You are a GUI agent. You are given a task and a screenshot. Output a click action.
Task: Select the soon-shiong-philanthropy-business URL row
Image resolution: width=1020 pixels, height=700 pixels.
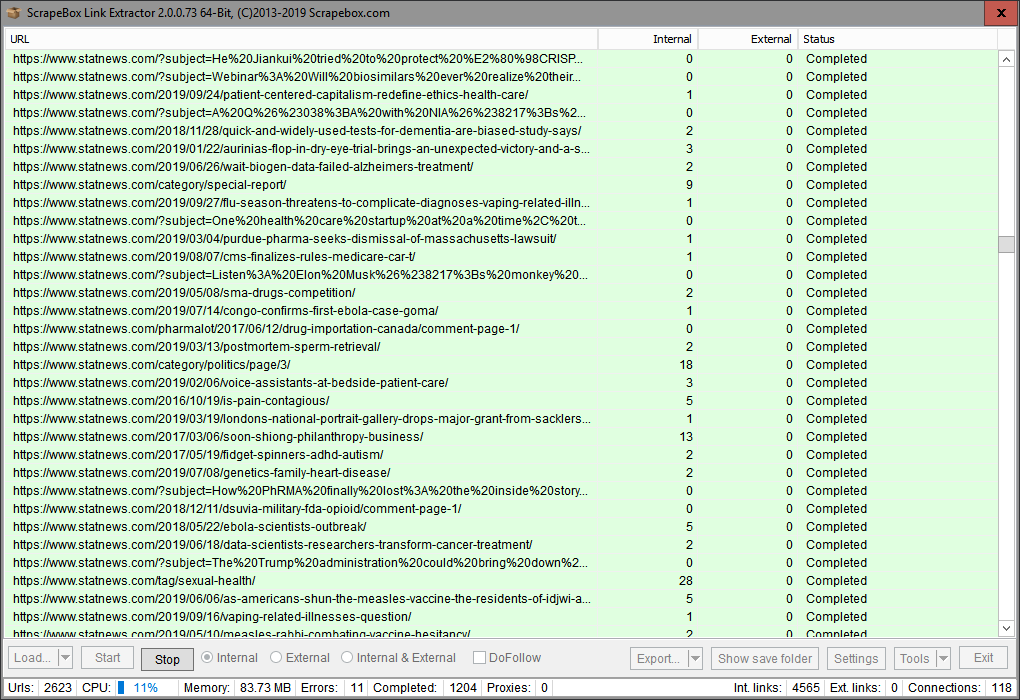(501, 437)
